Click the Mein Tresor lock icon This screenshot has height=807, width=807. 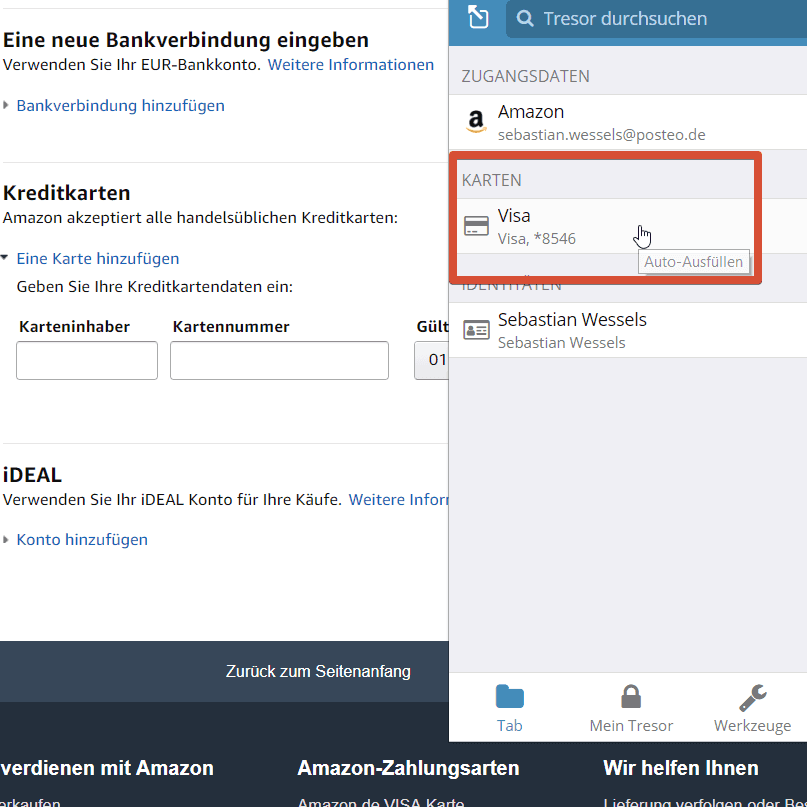pos(631,696)
